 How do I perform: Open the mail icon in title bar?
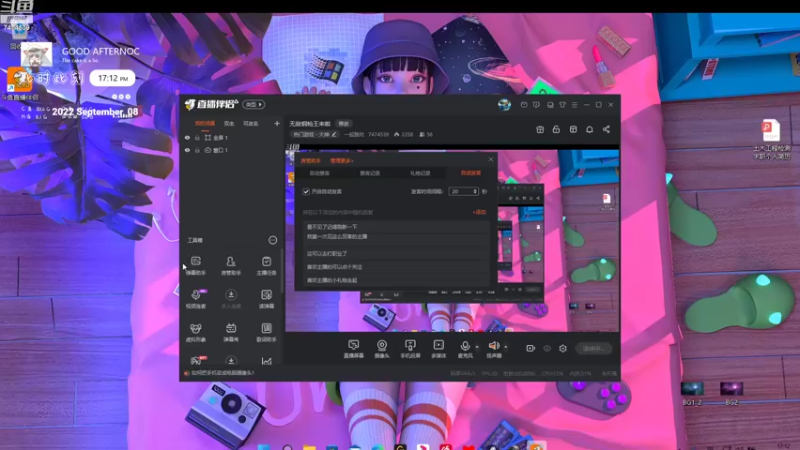[524, 105]
